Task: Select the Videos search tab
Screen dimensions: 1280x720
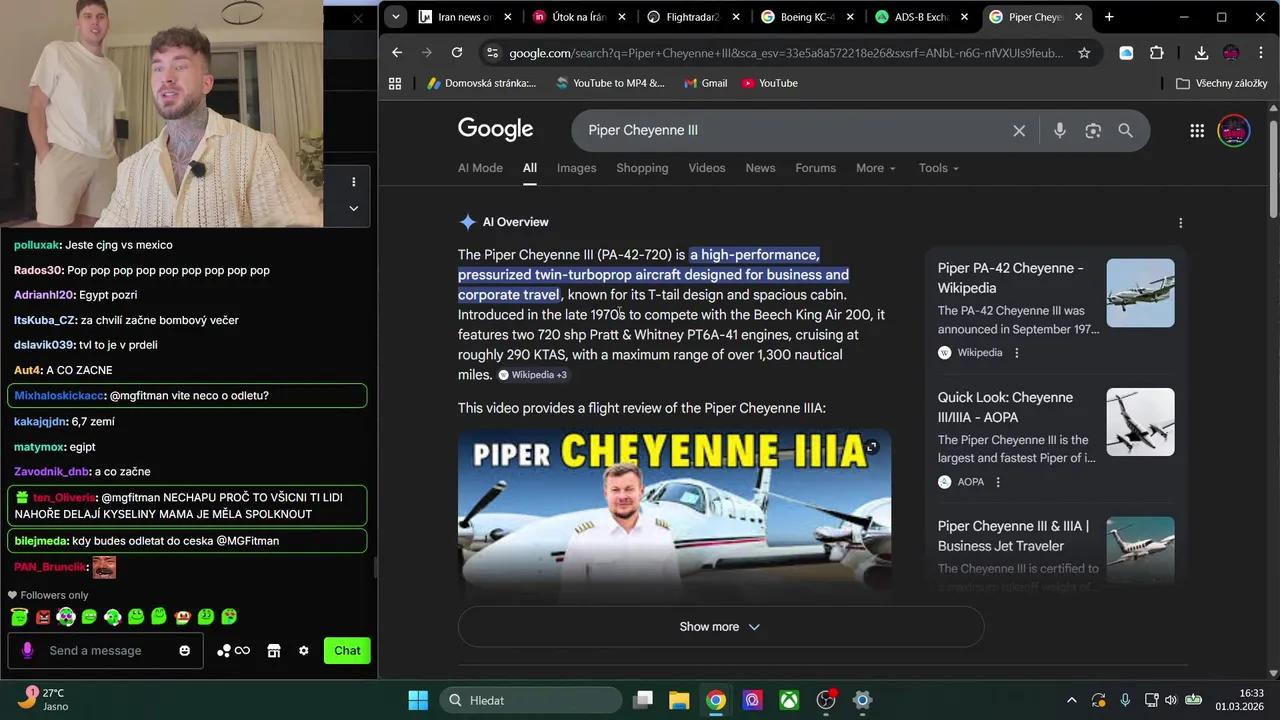Action: pos(706,168)
